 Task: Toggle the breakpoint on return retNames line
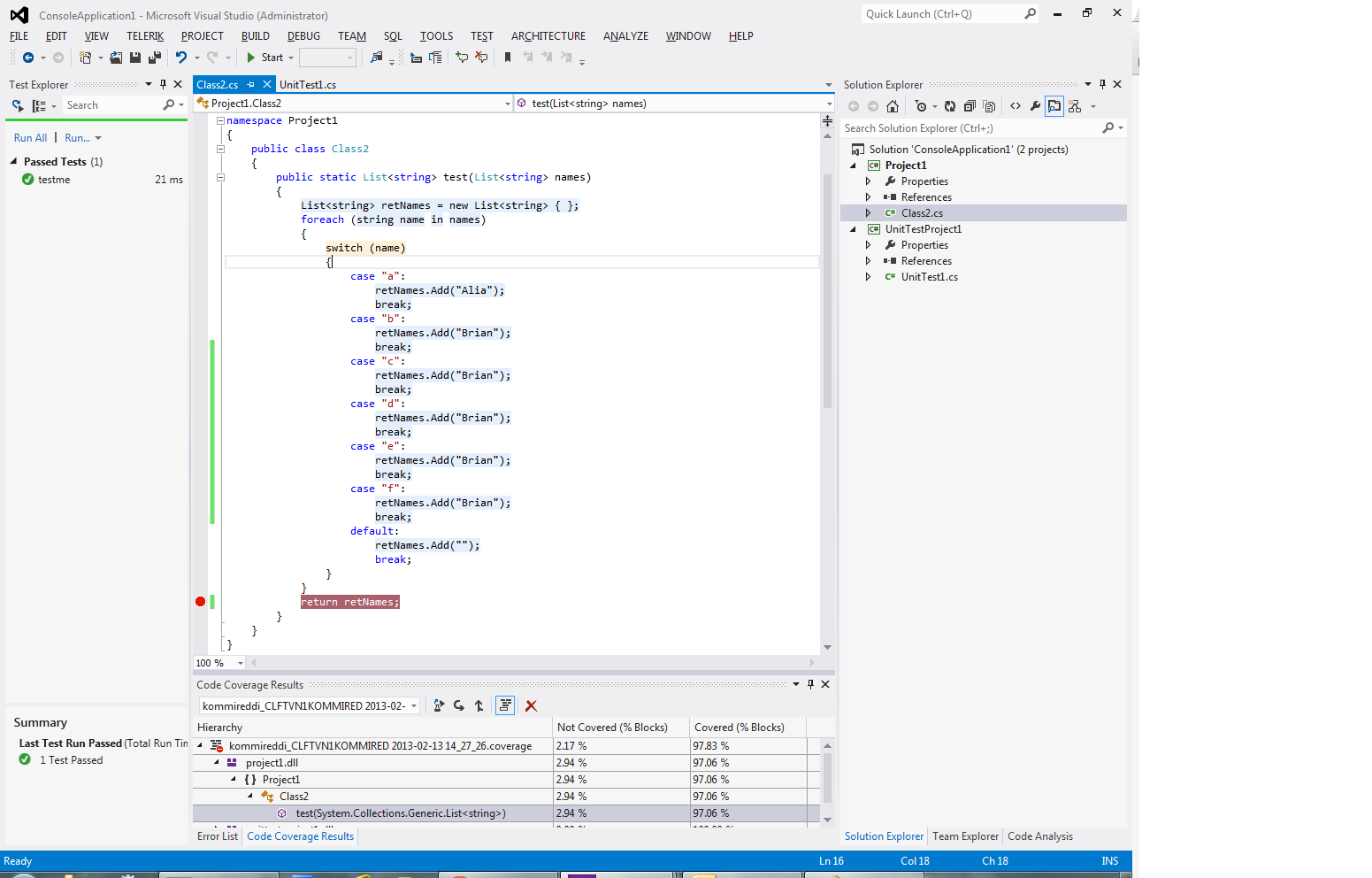201,602
